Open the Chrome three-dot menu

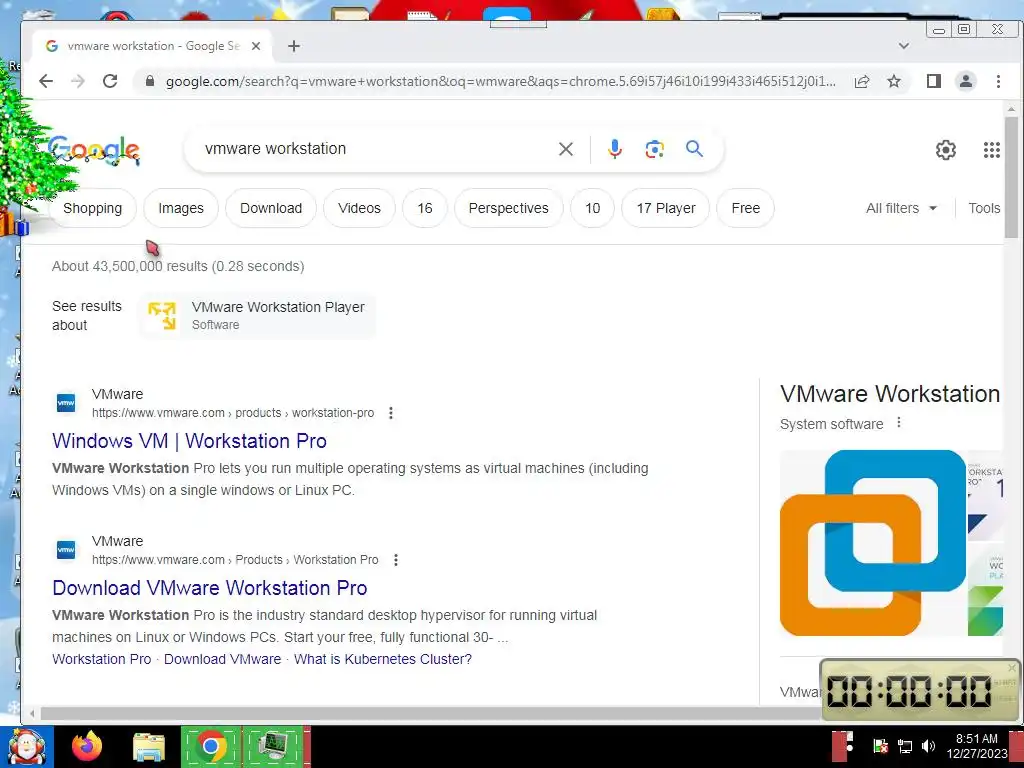998,81
